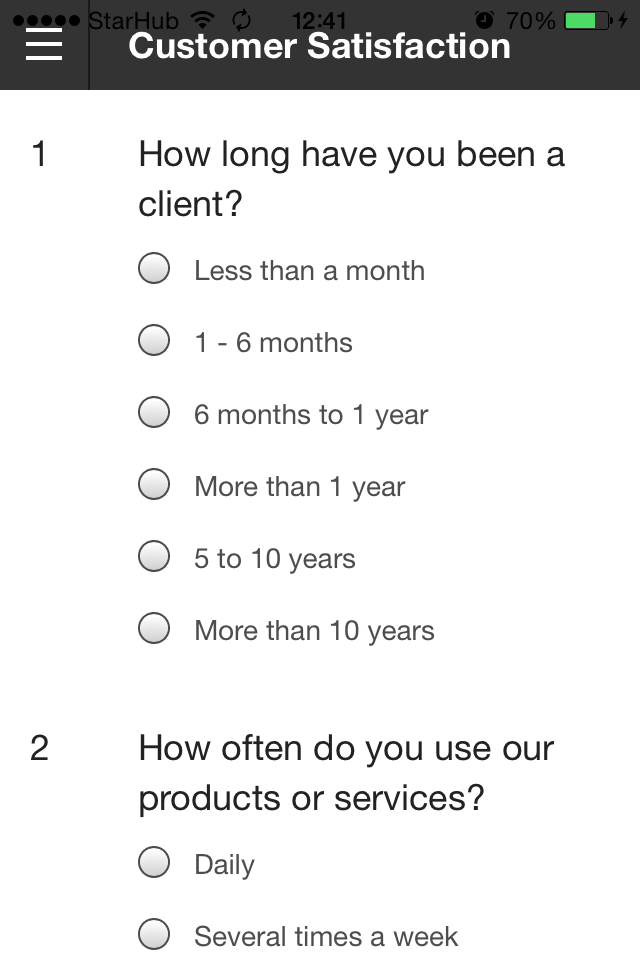Select the 'Less than a month' radio button

point(154,268)
